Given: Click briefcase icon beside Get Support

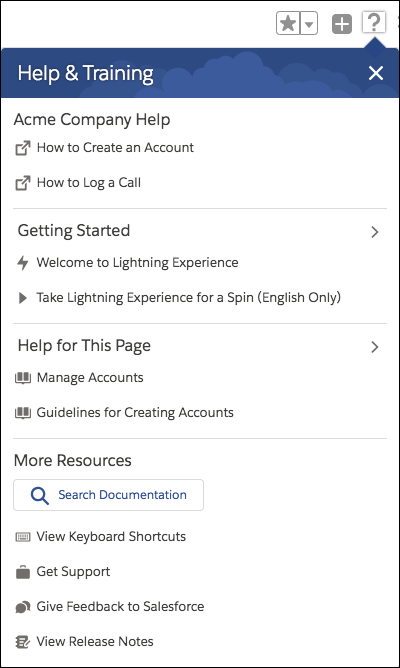Looking at the screenshot, I should [23, 572].
